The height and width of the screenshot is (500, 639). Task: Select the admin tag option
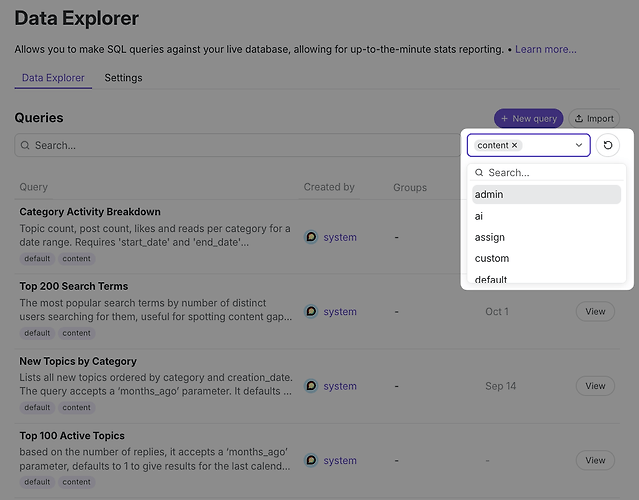(546, 194)
